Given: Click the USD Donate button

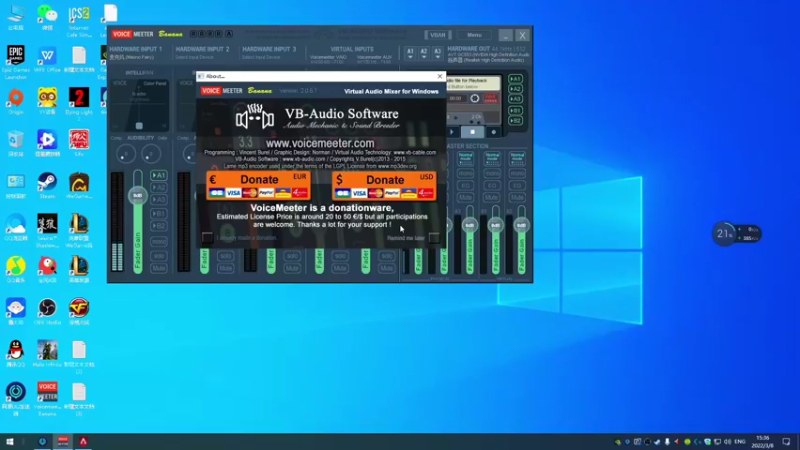Looking at the screenshot, I should 384,185.
